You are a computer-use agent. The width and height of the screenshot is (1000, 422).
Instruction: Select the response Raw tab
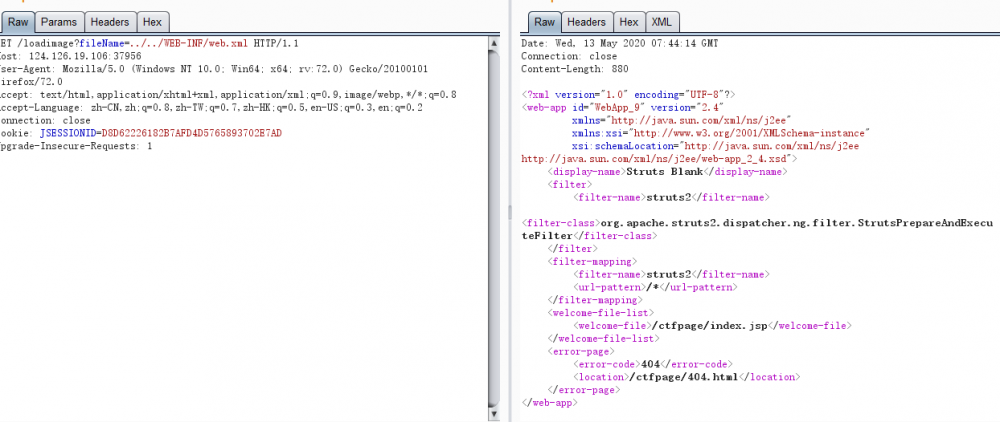pyautogui.click(x=544, y=22)
